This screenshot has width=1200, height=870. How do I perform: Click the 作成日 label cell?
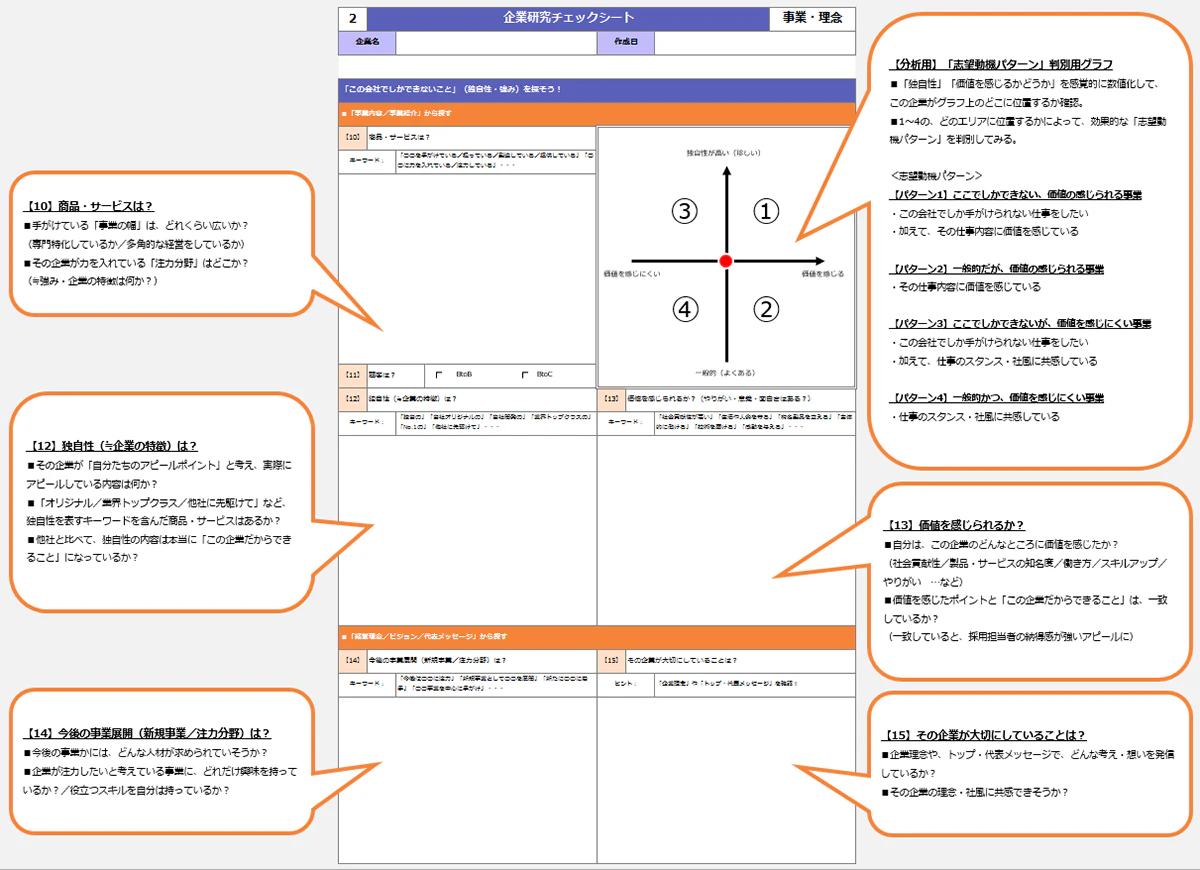pos(626,43)
